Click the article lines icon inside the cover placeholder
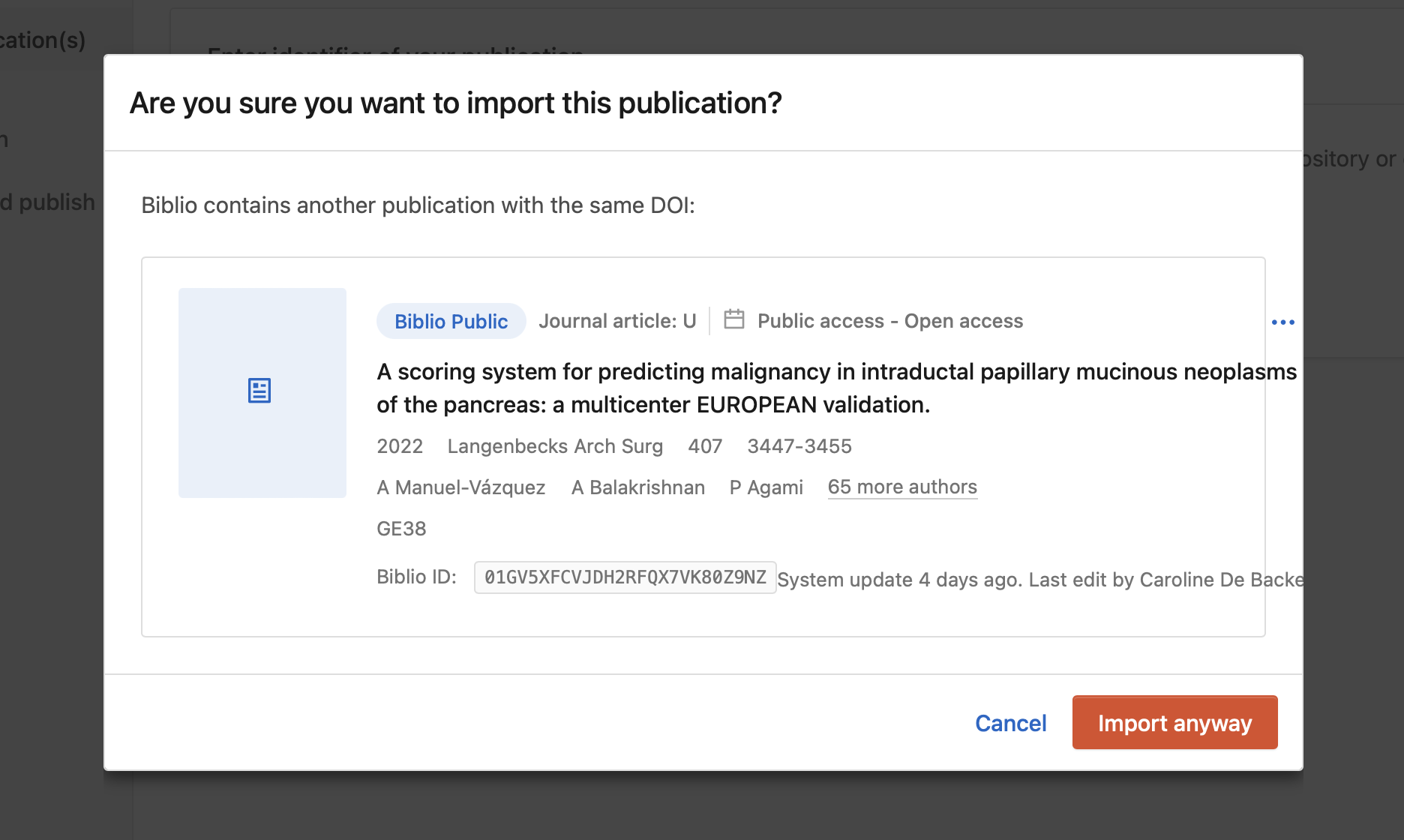The image size is (1404, 840). (x=259, y=391)
